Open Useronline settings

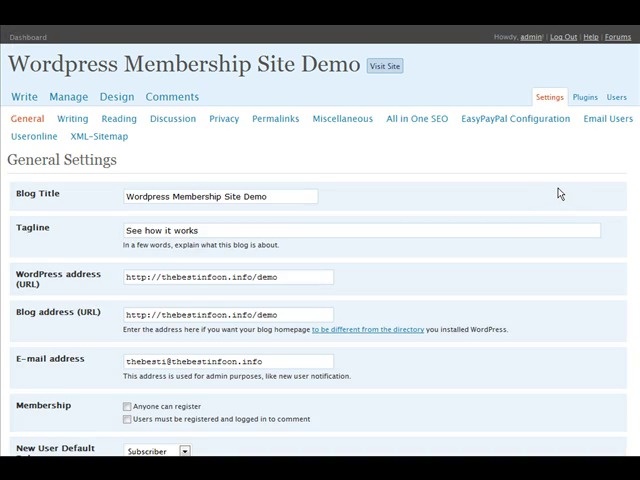(34, 136)
